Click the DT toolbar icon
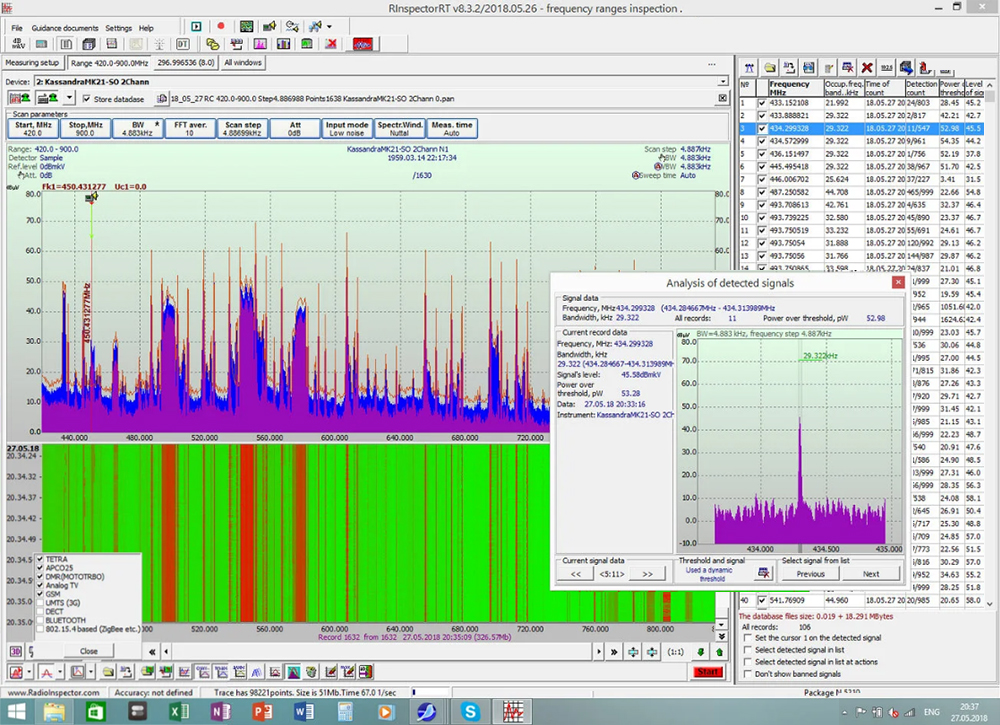The height and width of the screenshot is (725, 1000). [183, 44]
